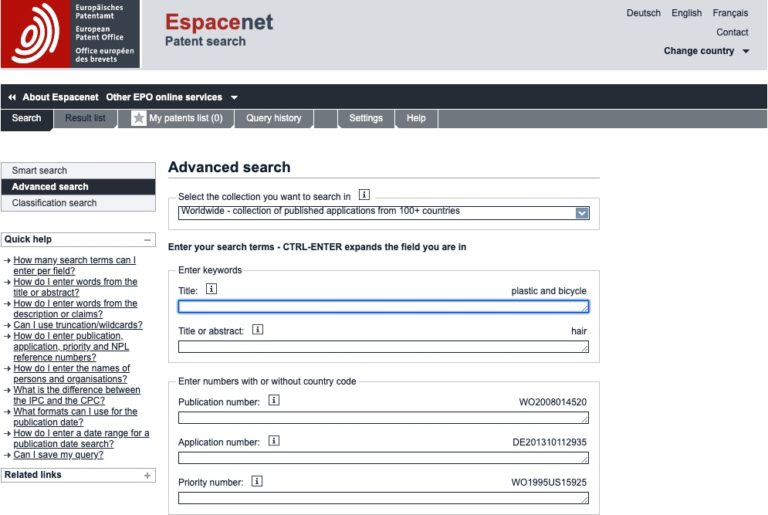This screenshot has width=768, height=515.
Task: Click example text 'WO1995US15925'
Action: [549, 483]
